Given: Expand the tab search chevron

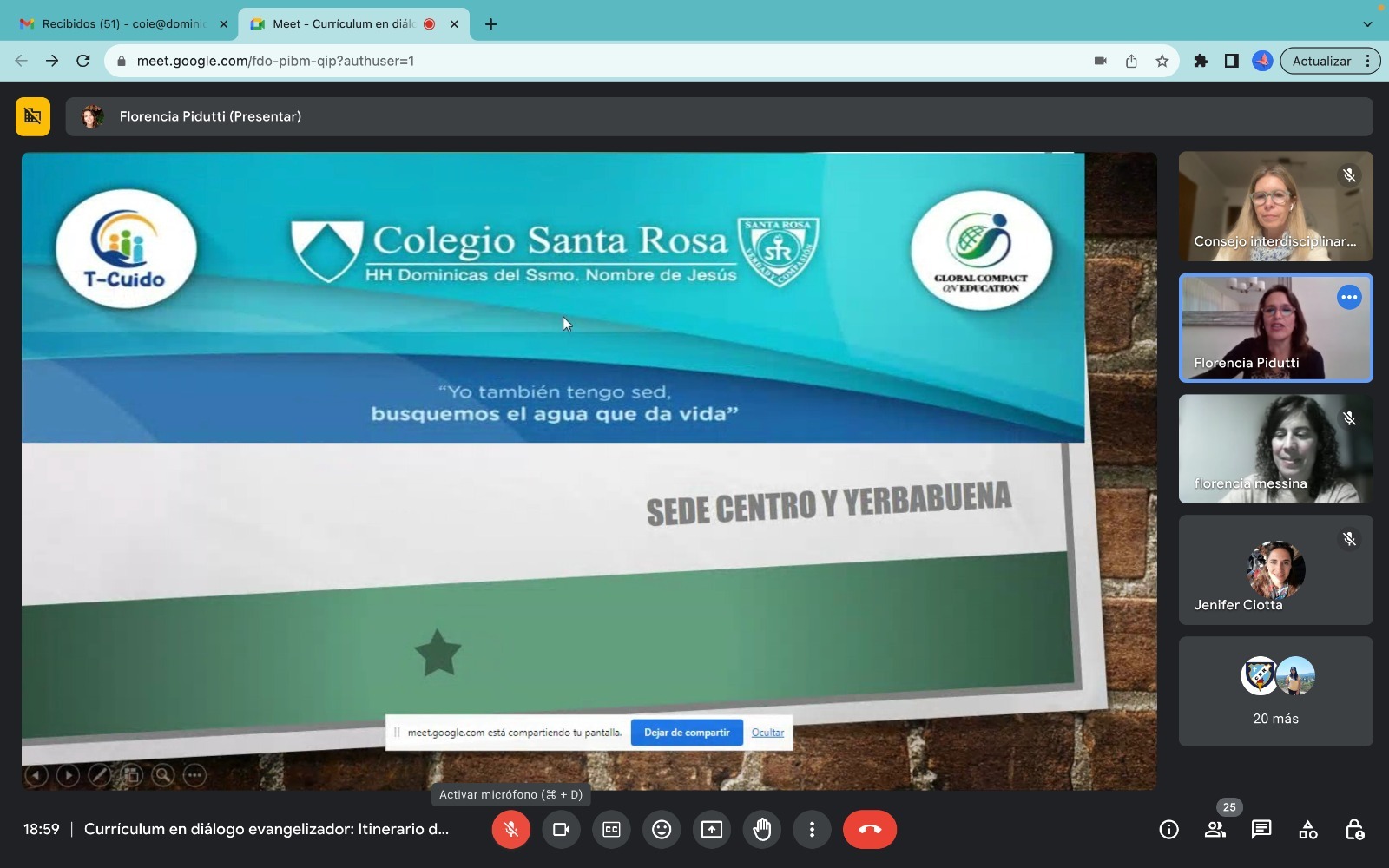Looking at the screenshot, I should pyautogui.click(x=1367, y=24).
